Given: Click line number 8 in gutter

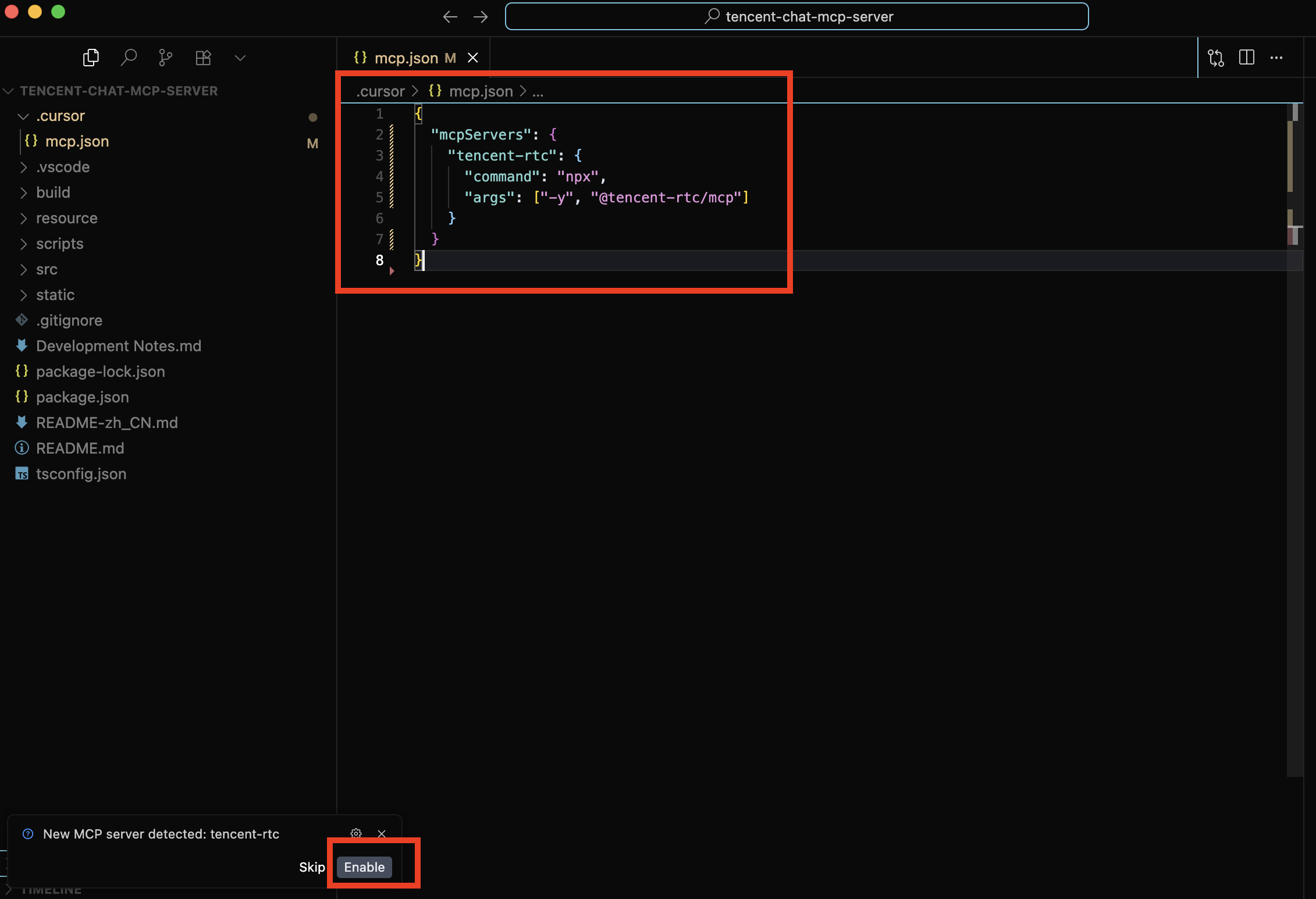Looking at the screenshot, I should [x=379, y=260].
